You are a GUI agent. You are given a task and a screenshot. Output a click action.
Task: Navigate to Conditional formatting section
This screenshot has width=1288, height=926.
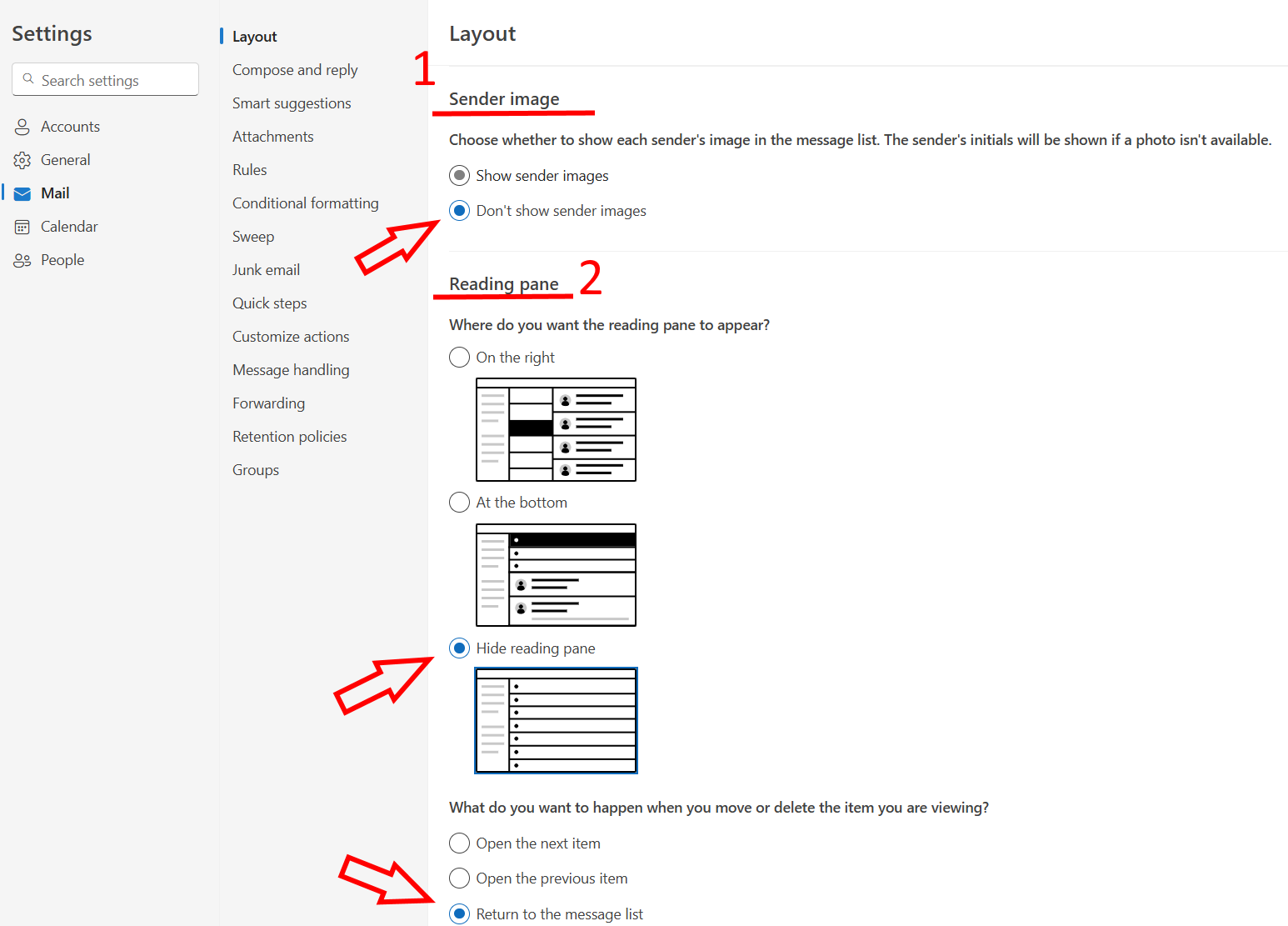click(305, 203)
